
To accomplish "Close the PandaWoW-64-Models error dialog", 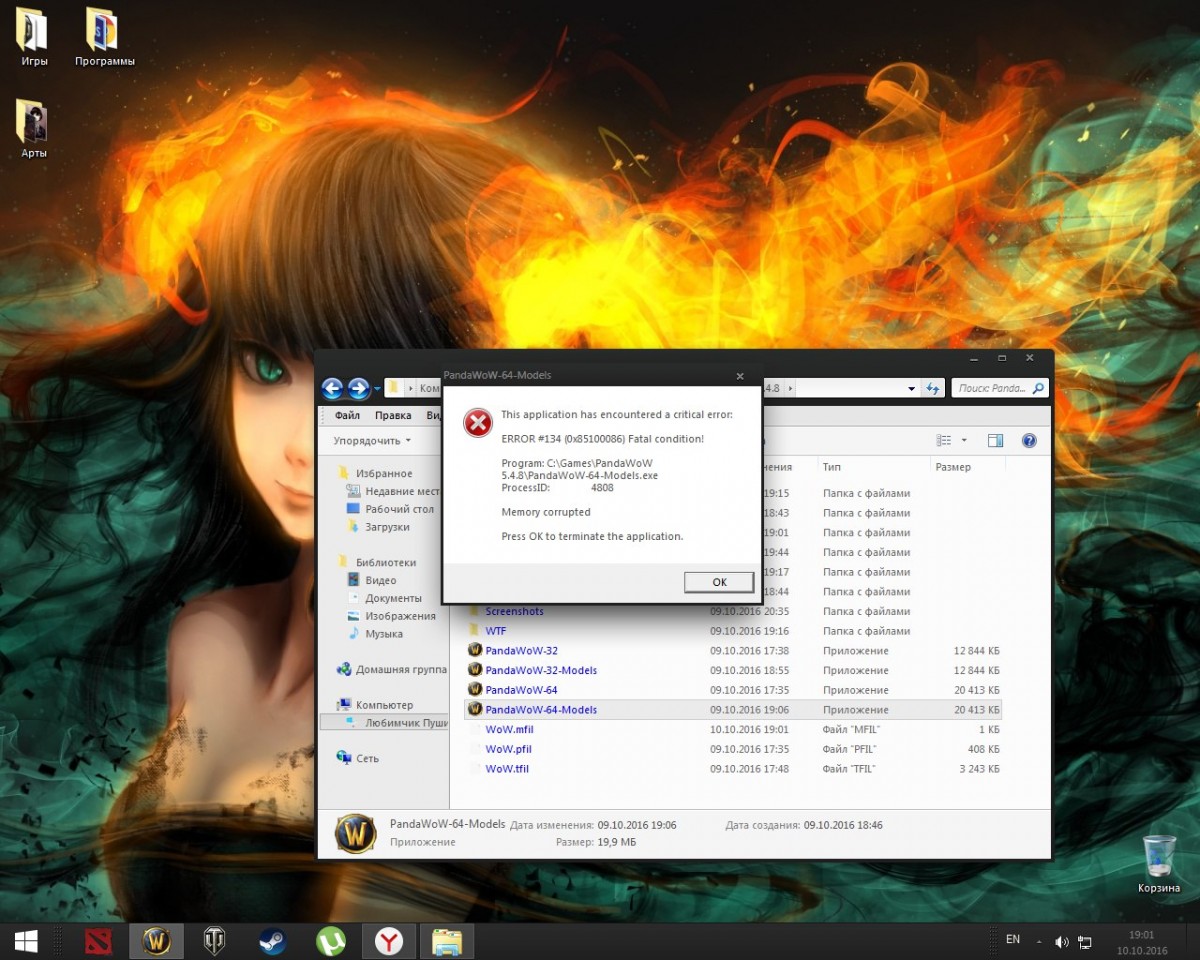I will pyautogui.click(x=740, y=376).
